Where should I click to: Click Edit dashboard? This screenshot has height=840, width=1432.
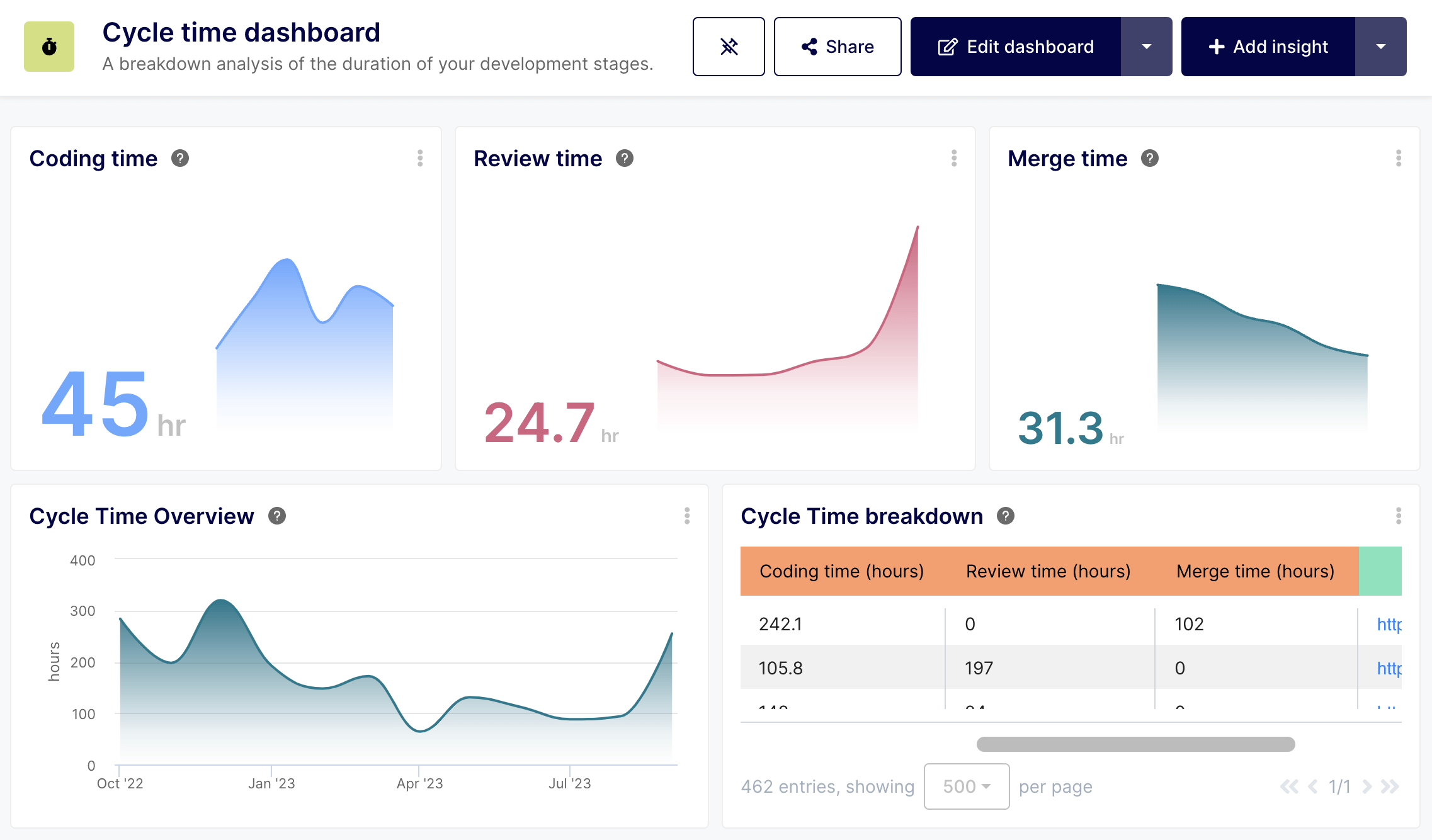coord(1015,46)
